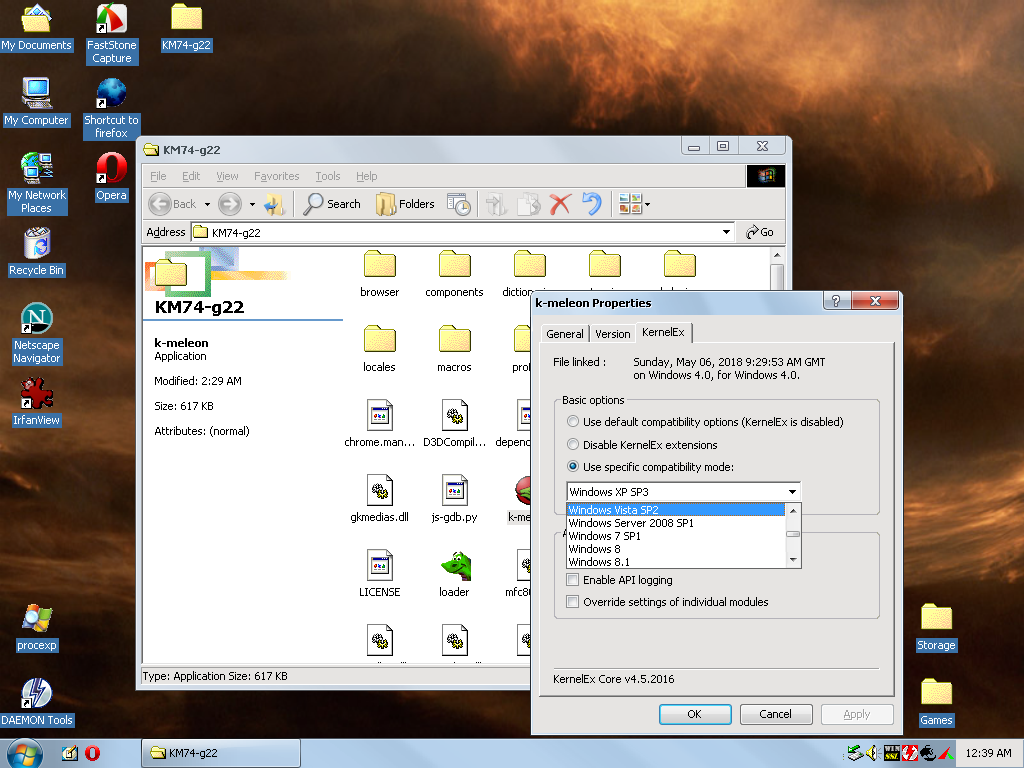The height and width of the screenshot is (768, 1024).
Task: Click the Undo arrow toolbar icon
Action: [591, 203]
